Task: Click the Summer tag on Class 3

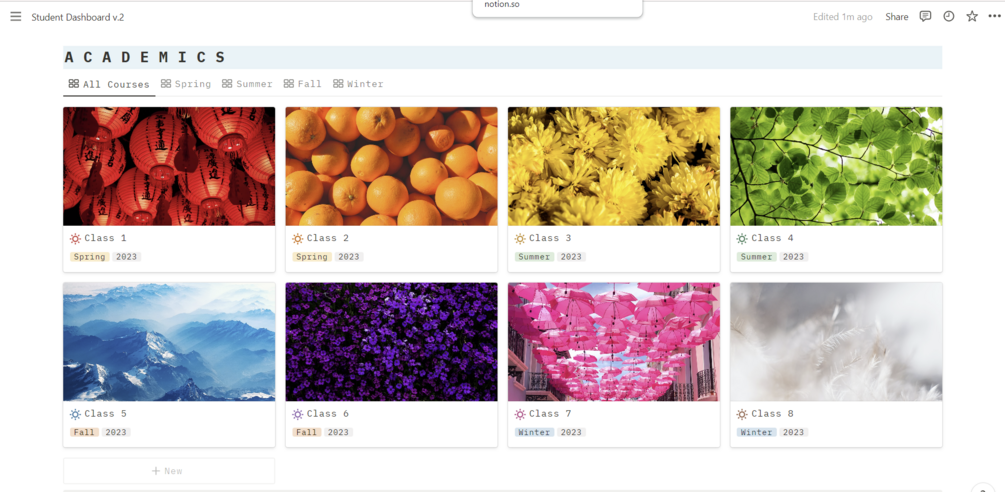Action: coord(535,257)
